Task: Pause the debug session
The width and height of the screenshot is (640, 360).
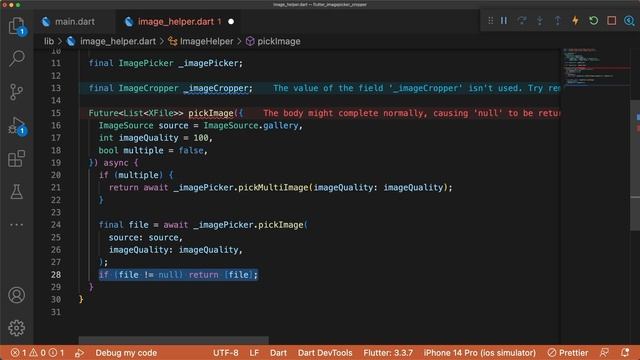Action: point(504,20)
